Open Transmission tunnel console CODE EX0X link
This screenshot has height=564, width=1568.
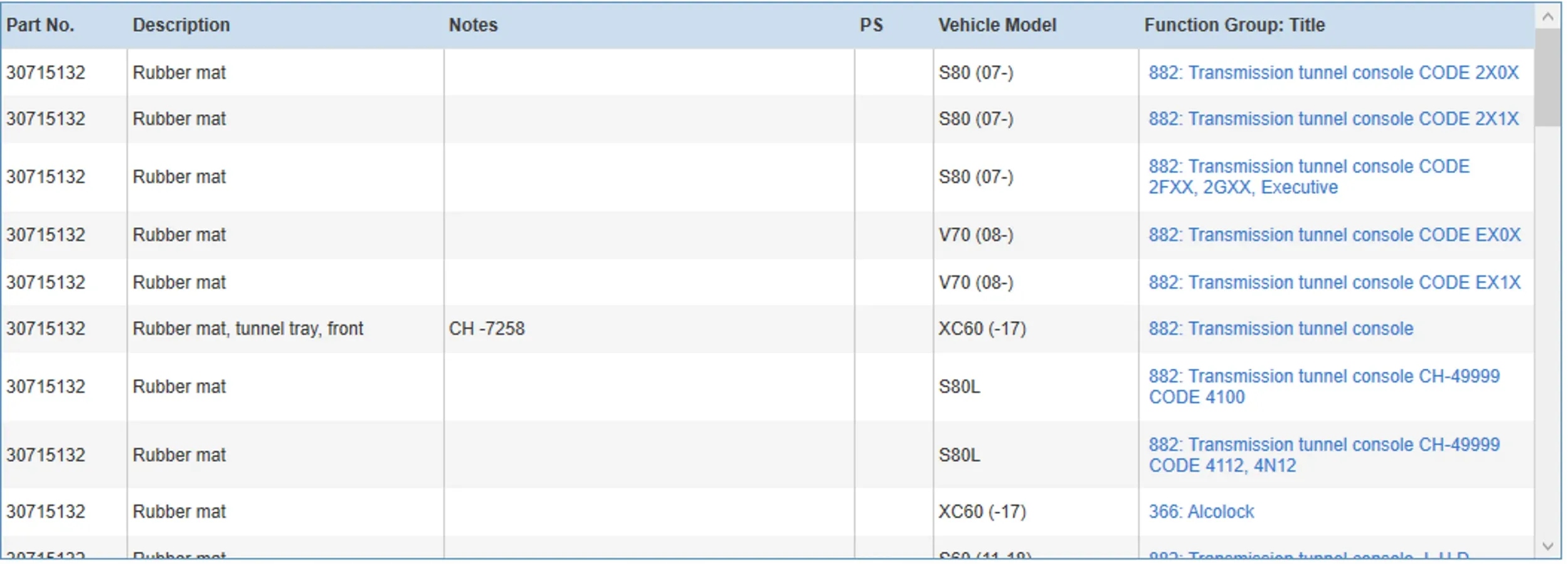(x=1334, y=235)
